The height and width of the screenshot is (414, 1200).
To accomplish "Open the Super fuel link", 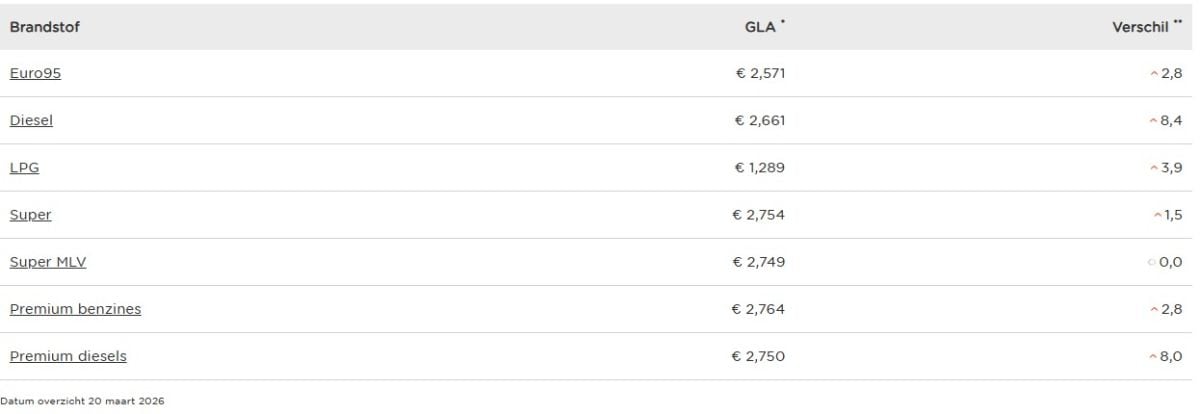I will [x=30, y=215].
